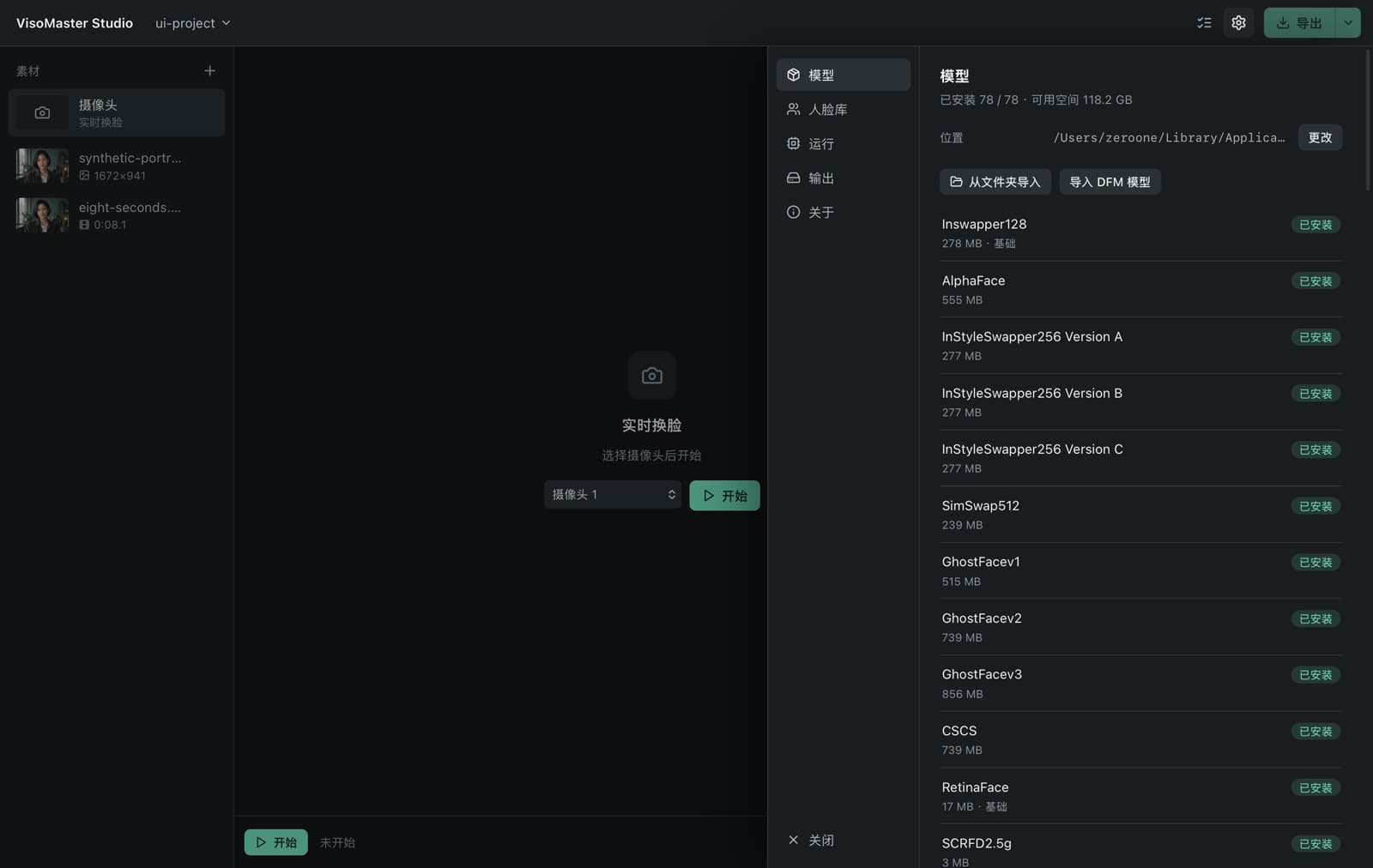
Task: Click the 导出 export button
Action: (x=1300, y=23)
